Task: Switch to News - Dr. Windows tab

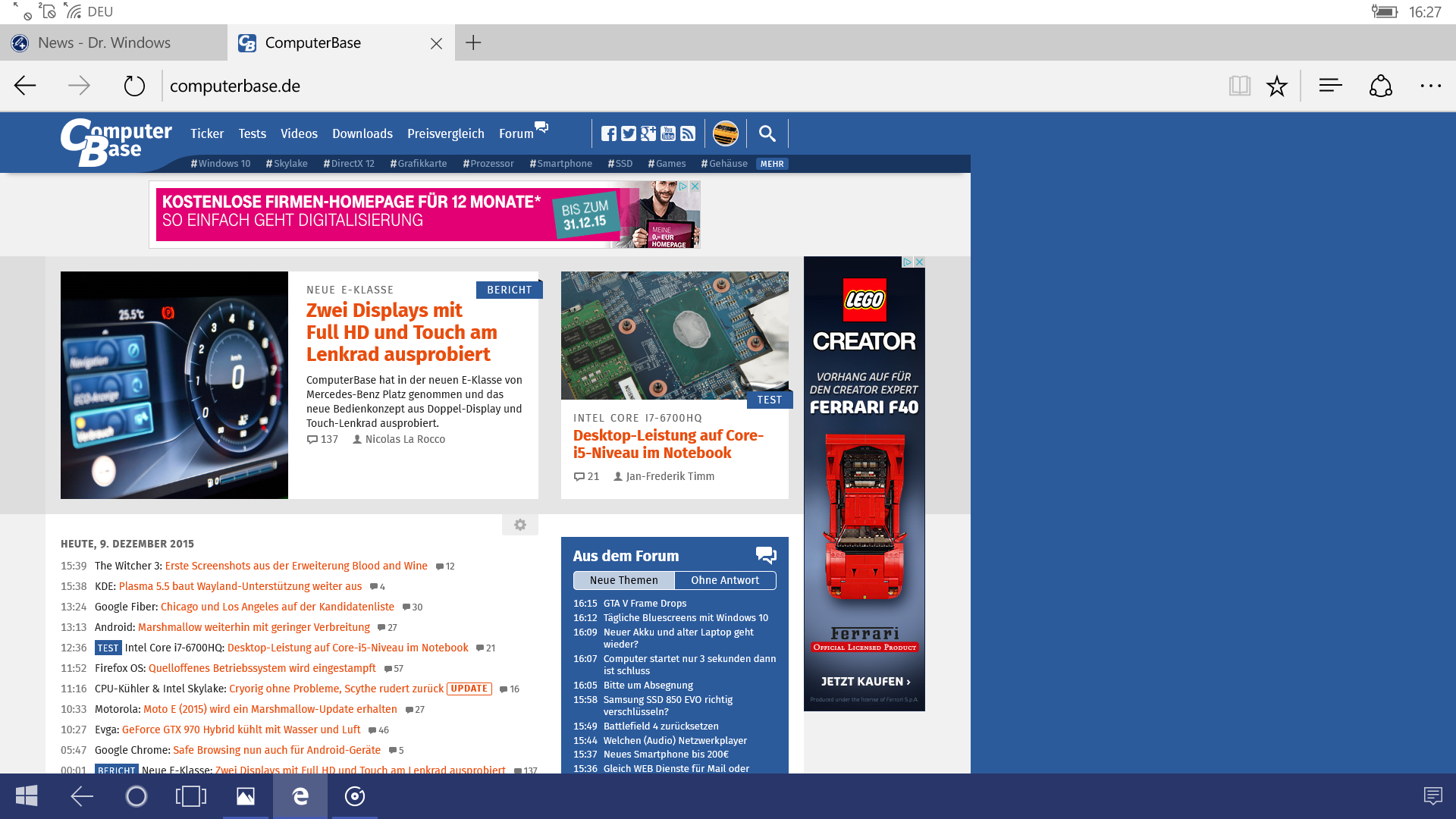Action: click(105, 42)
